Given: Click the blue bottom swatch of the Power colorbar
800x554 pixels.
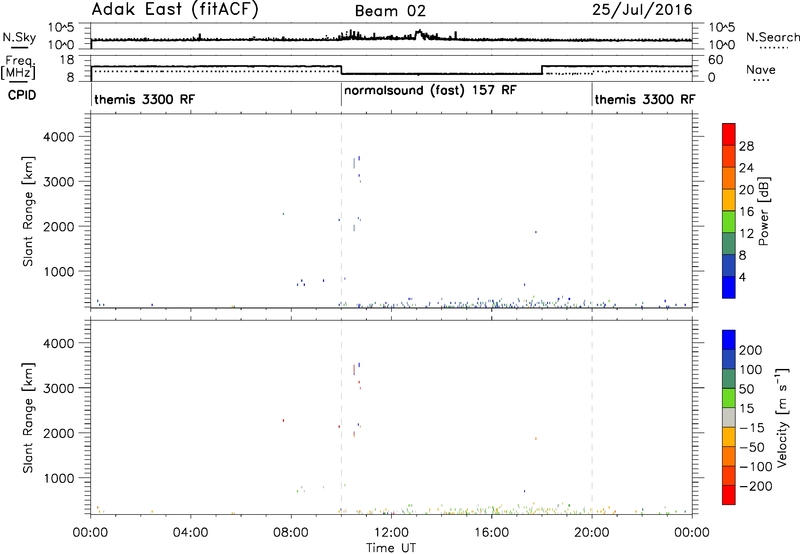Looking at the screenshot, I should point(729,287).
